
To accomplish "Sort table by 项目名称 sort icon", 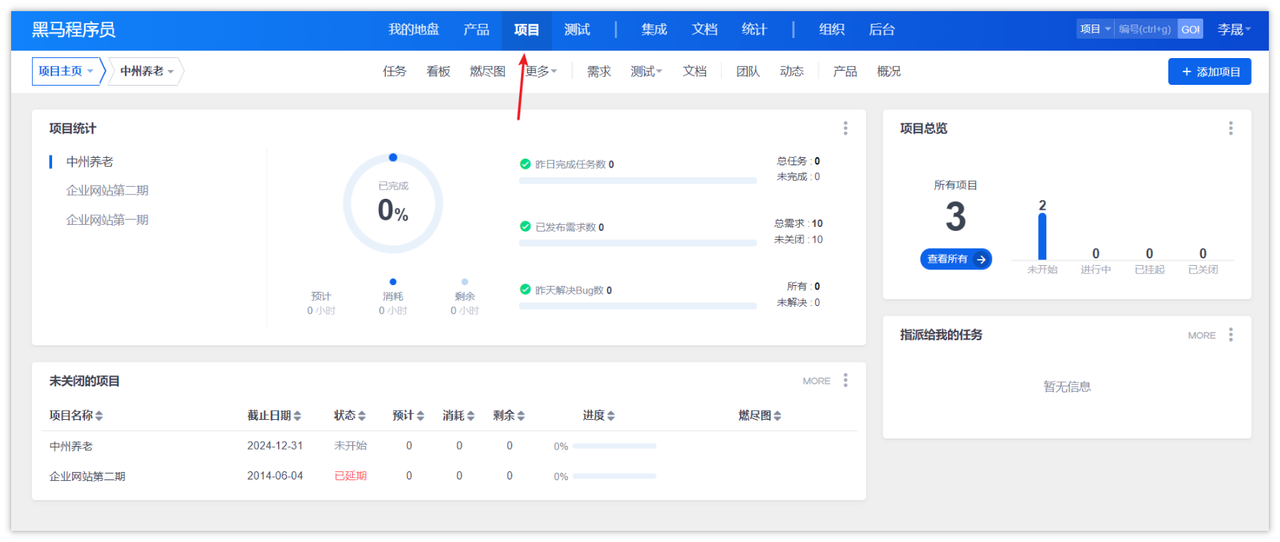I will click(99, 416).
